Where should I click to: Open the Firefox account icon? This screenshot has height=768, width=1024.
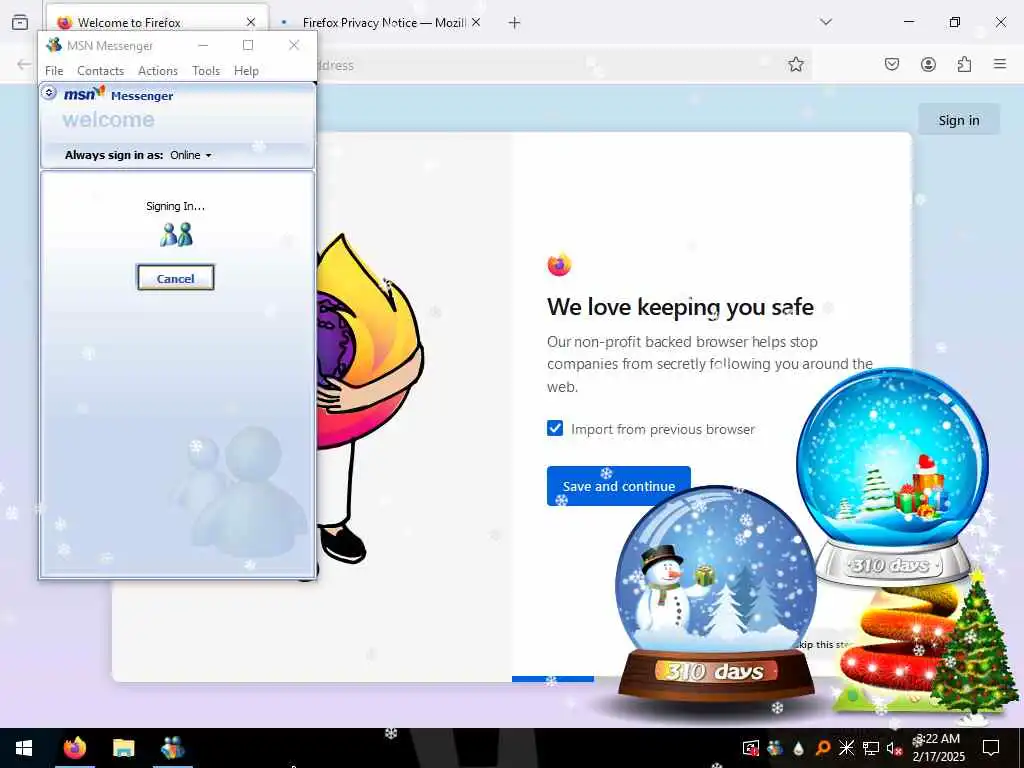pyautogui.click(x=928, y=64)
